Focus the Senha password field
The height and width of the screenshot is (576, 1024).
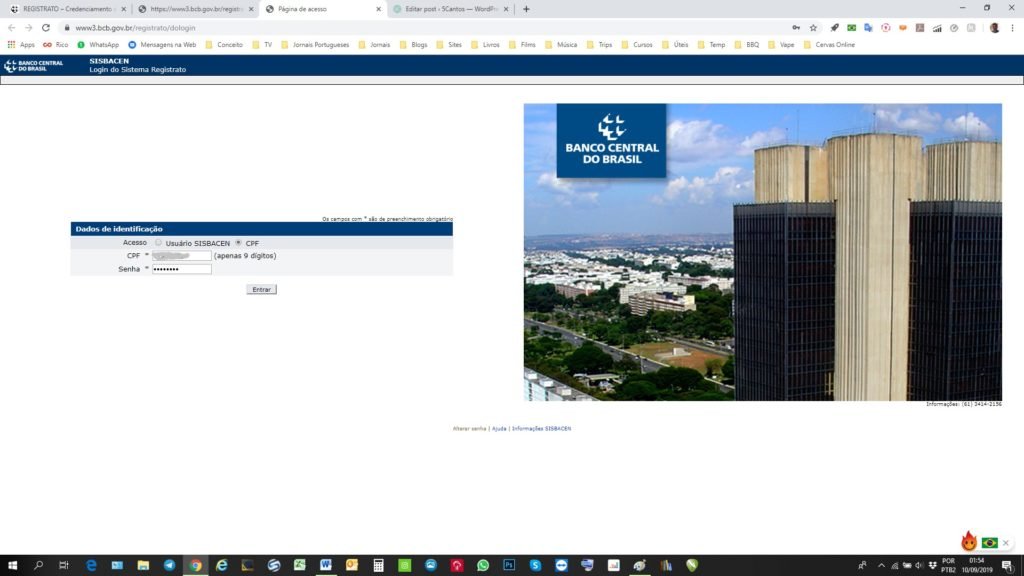[182, 269]
